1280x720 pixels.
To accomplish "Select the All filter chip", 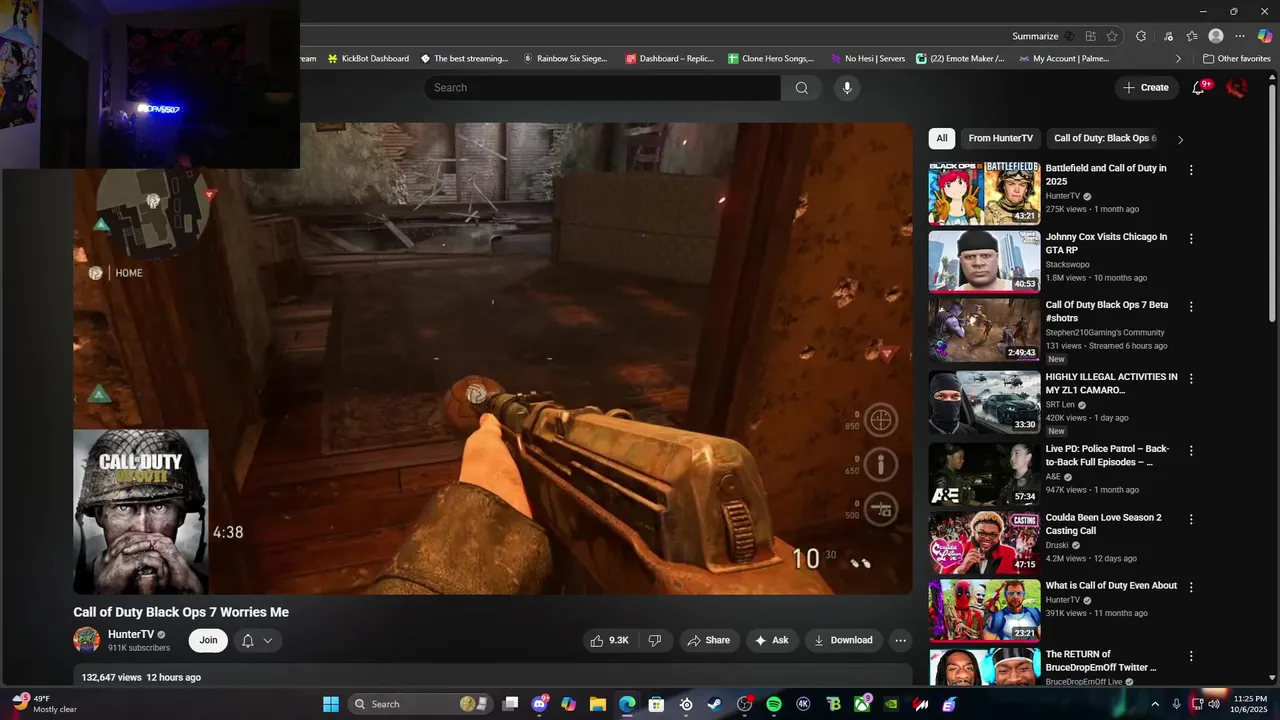I will [942, 139].
